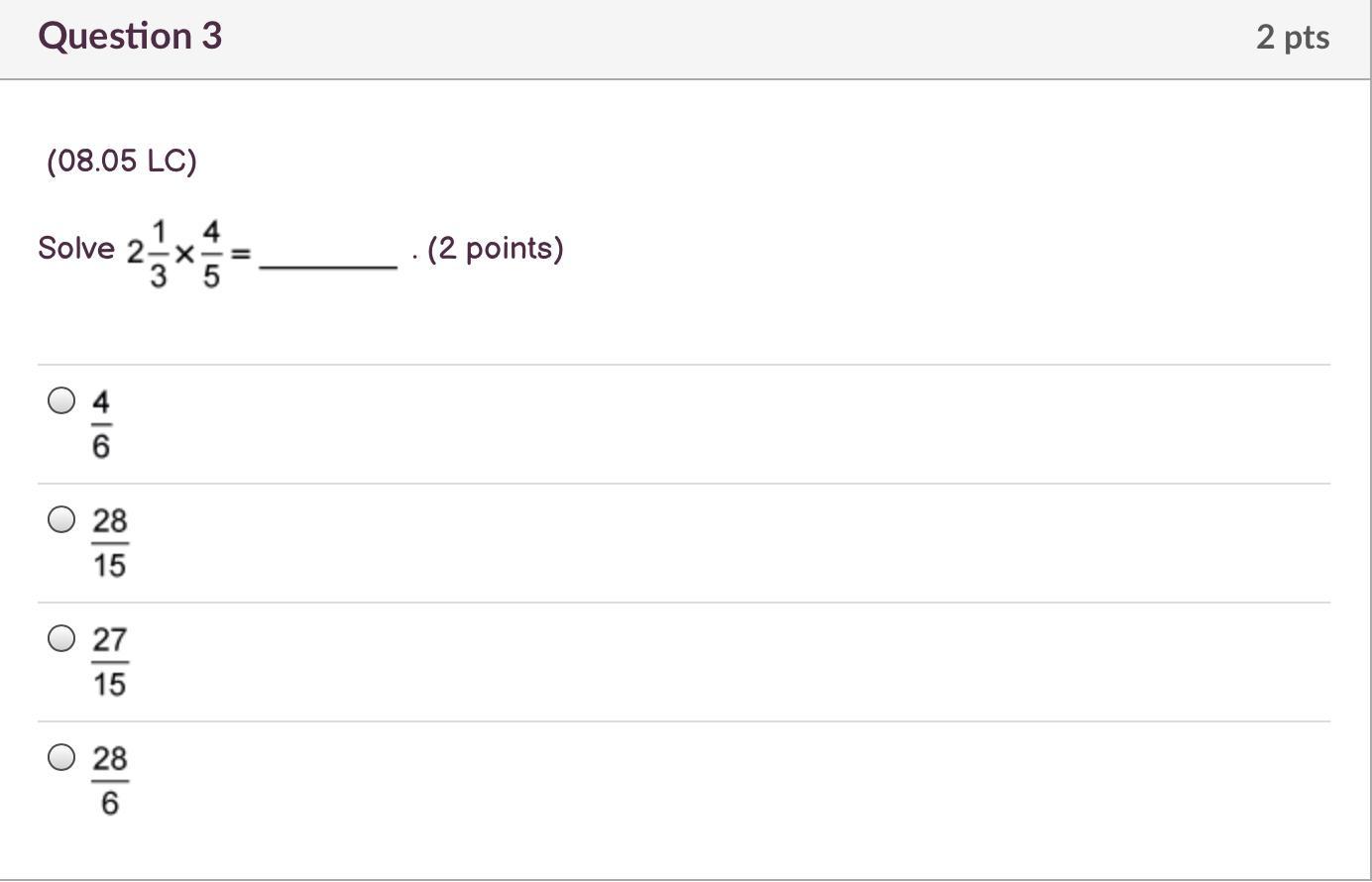Click the 4/6 fraction answer label
The width and height of the screenshot is (1372, 882).
(x=101, y=424)
